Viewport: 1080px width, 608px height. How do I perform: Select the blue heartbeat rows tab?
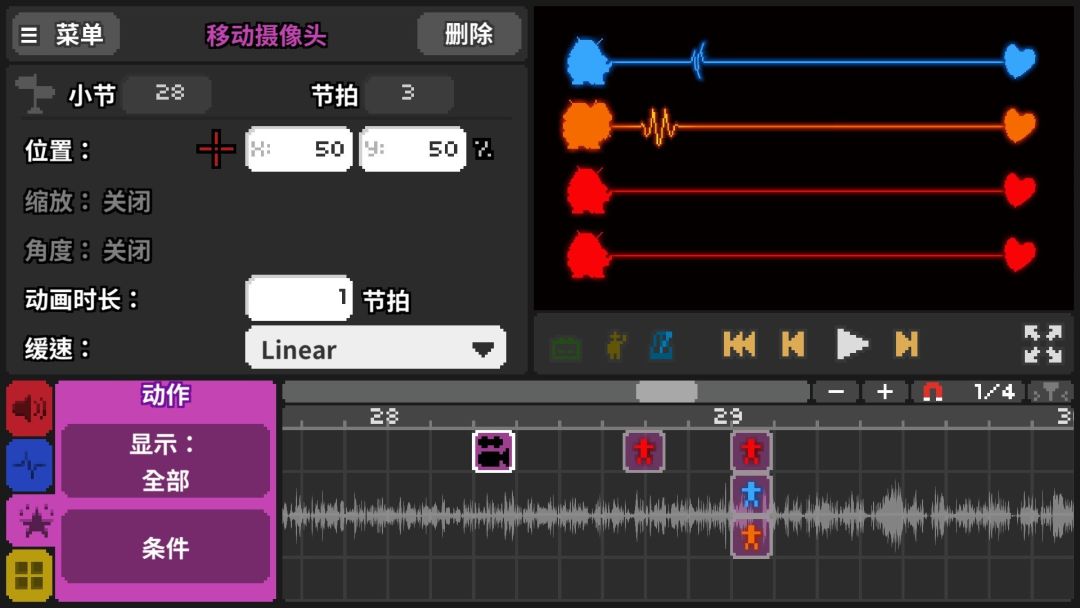(27, 464)
